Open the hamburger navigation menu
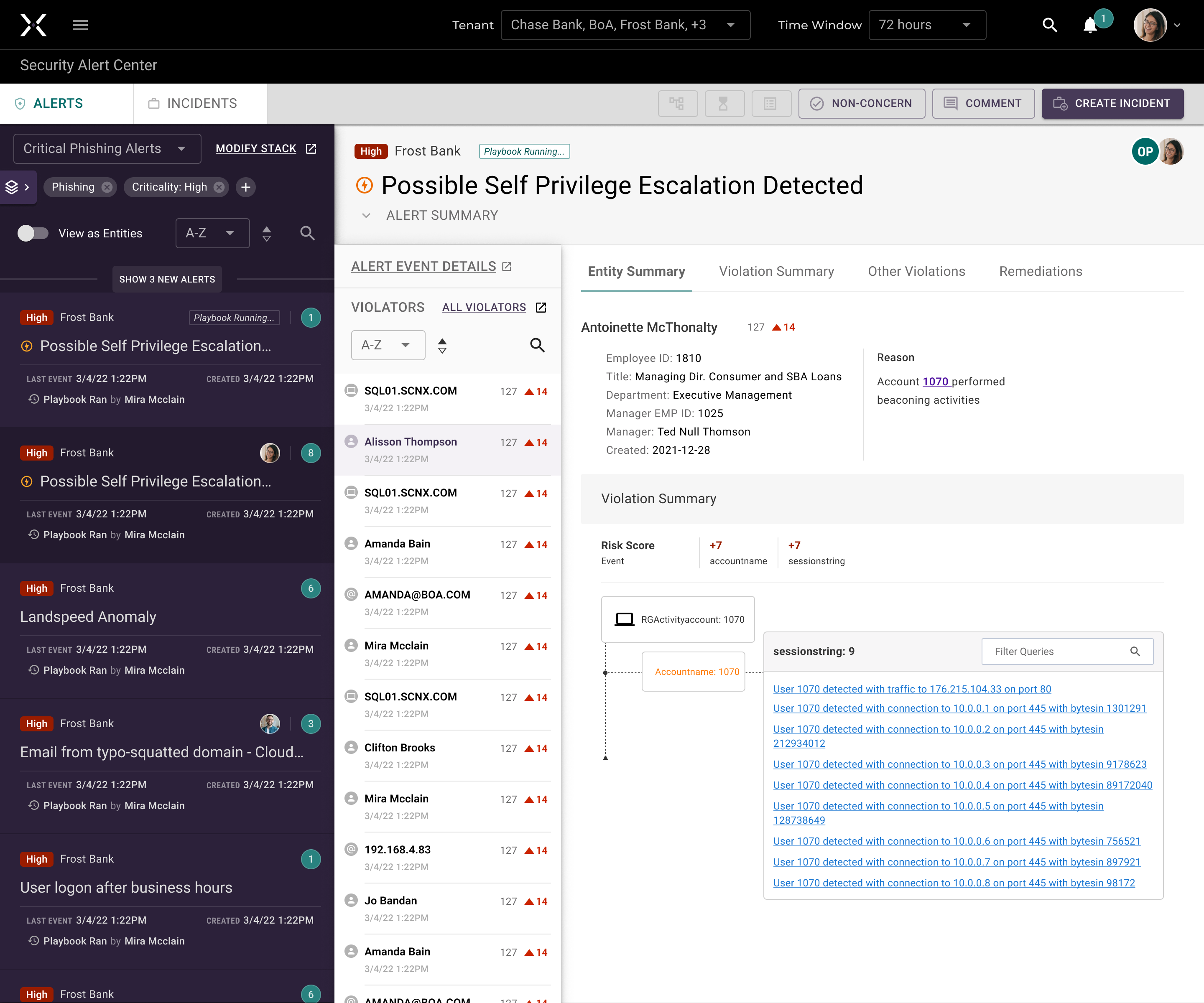 pyautogui.click(x=80, y=25)
